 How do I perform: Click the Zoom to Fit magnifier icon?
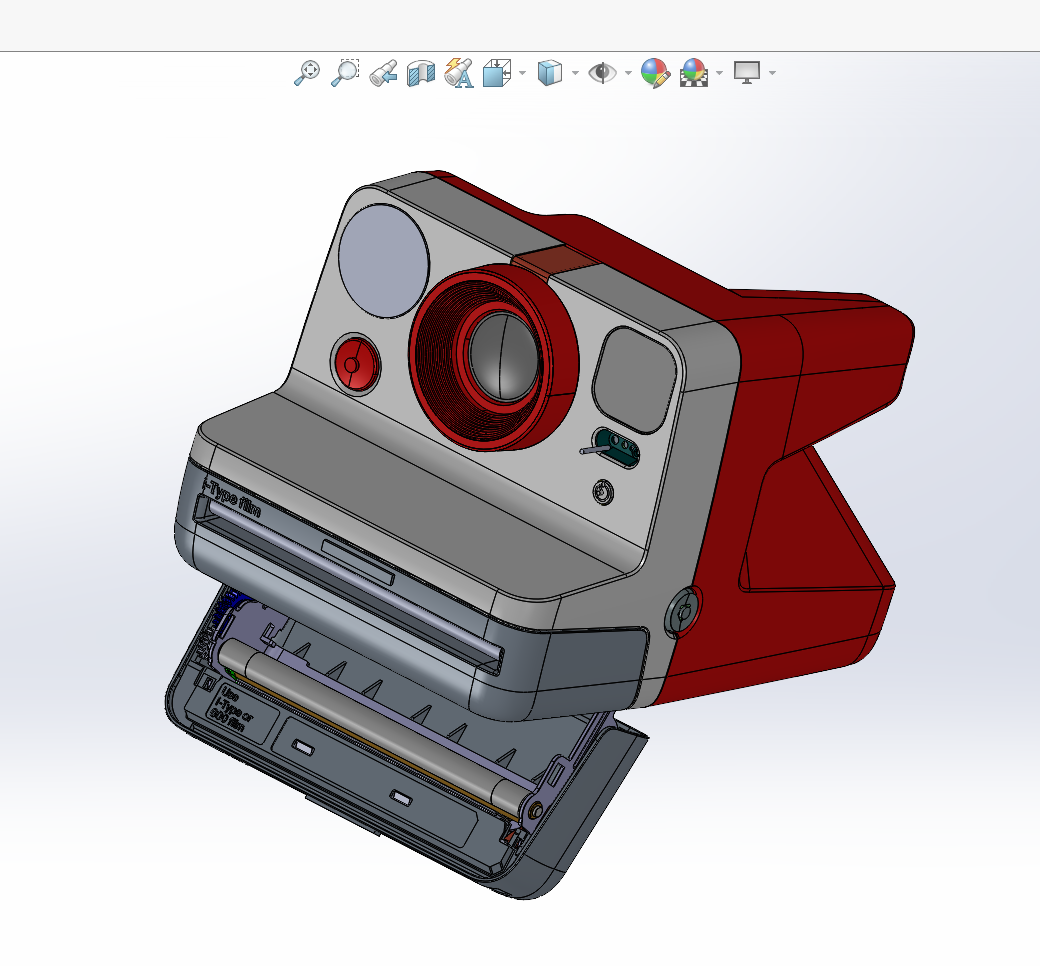306,72
